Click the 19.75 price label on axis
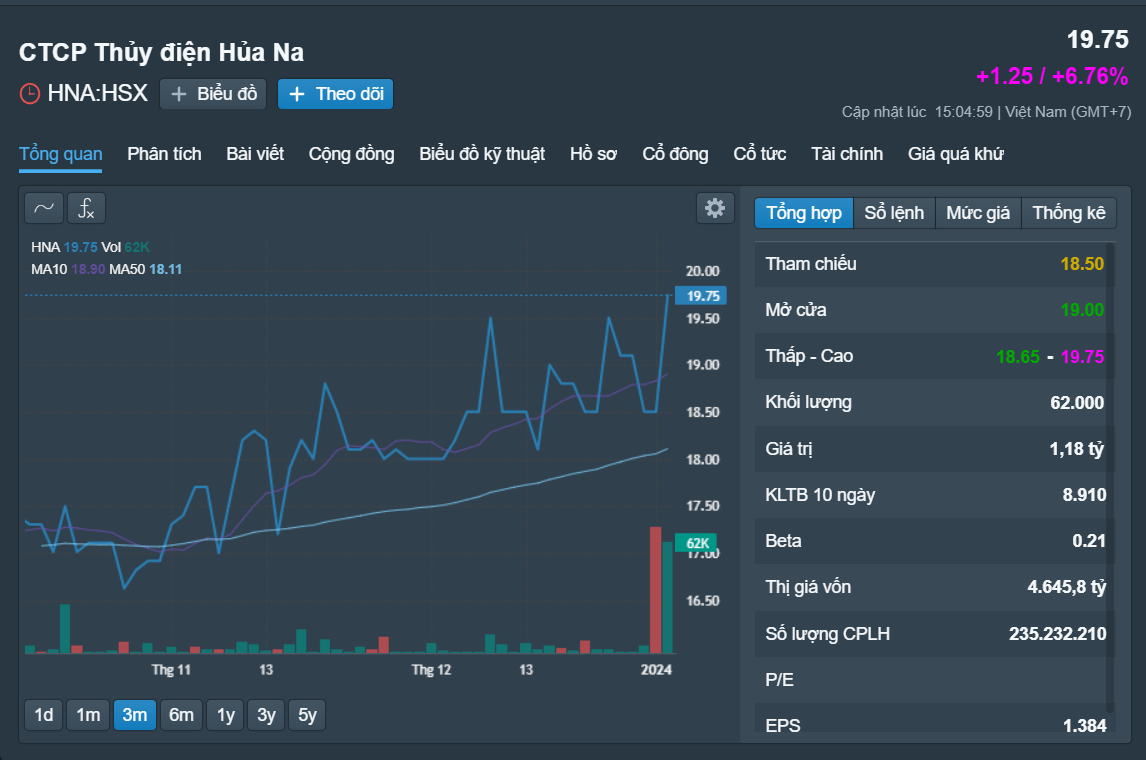The width and height of the screenshot is (1146, 760). 701,296
